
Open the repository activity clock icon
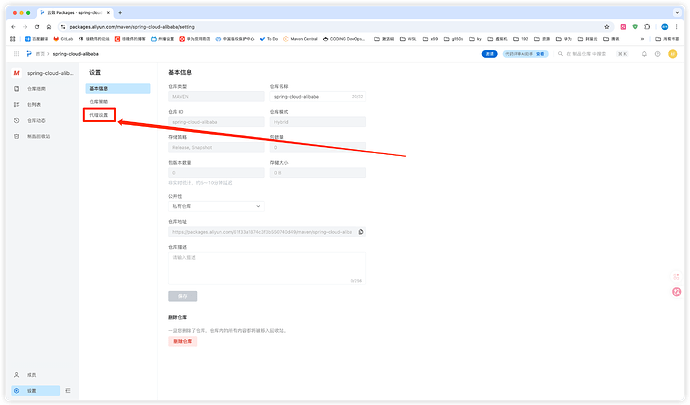pos(17,121)
